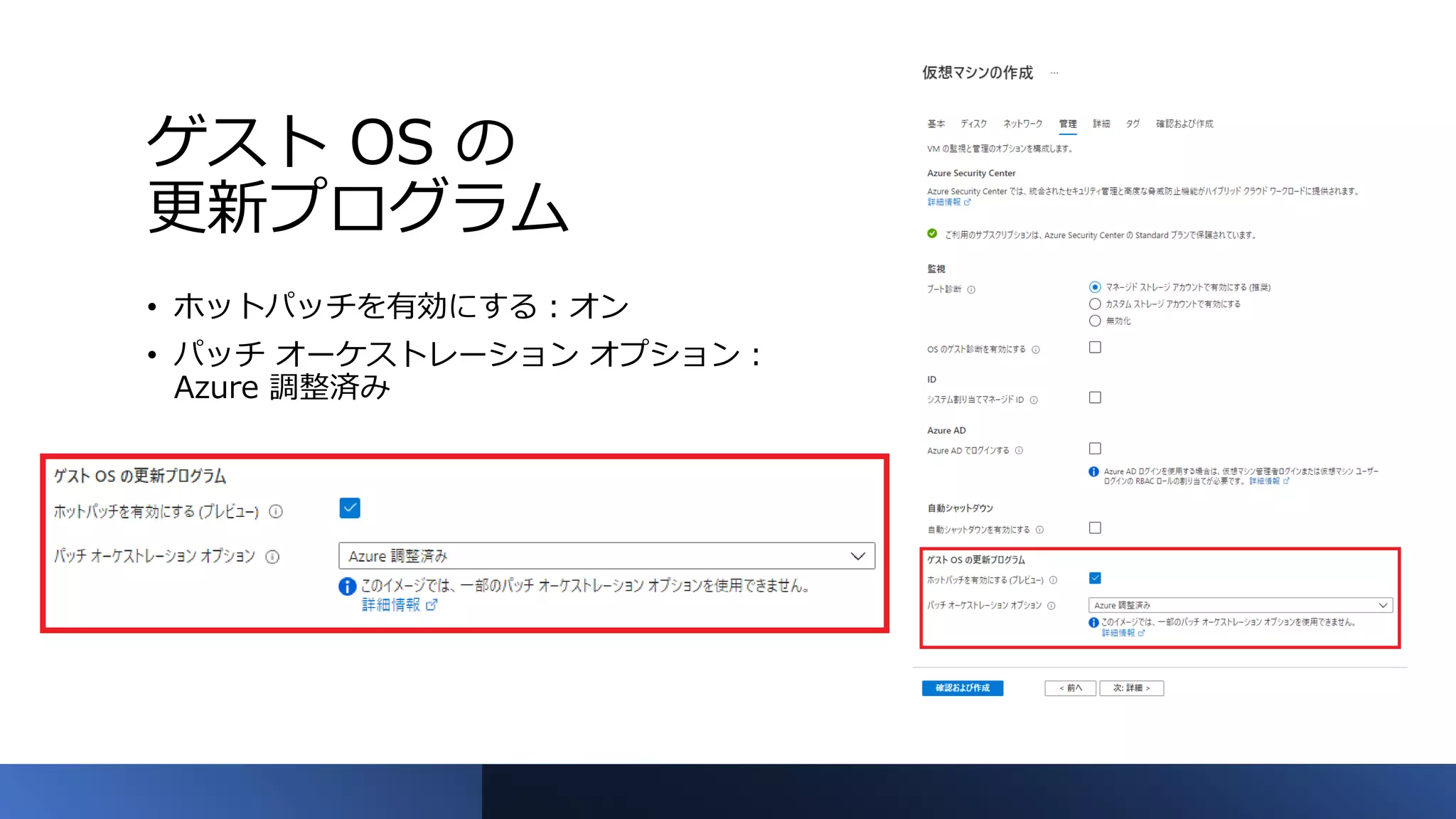This screenshot has width=1456, height=819.
Task: Open the Azure 調整済み dropdown in portal form
Action: (x=1240, y=605)
